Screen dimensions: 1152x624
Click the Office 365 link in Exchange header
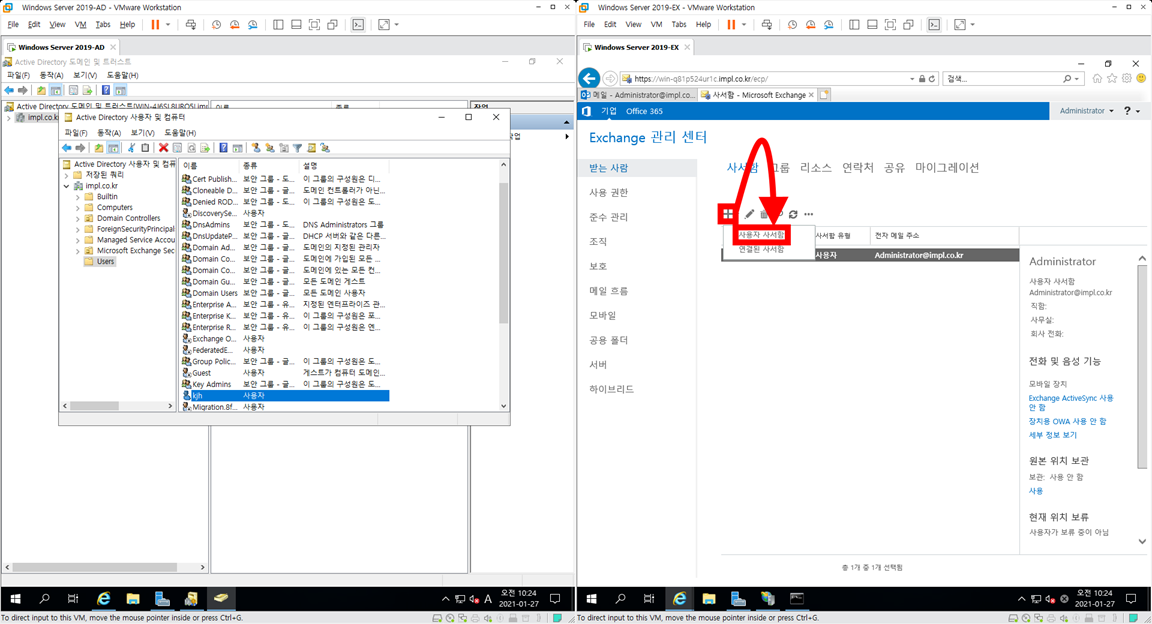[644, 111]
